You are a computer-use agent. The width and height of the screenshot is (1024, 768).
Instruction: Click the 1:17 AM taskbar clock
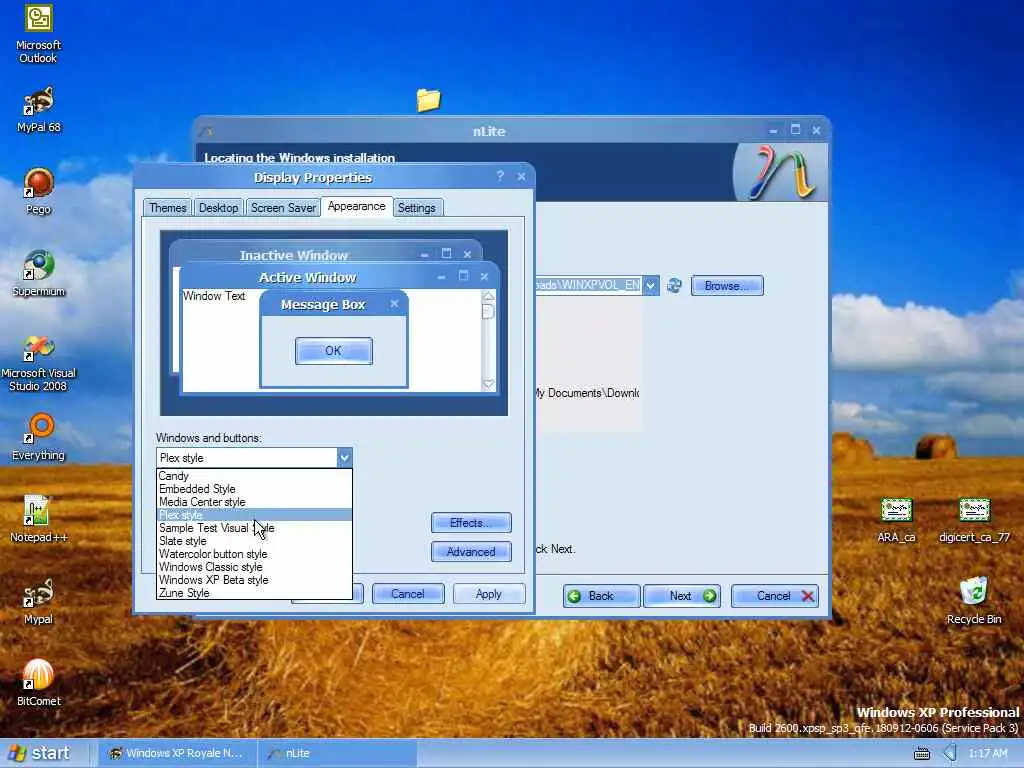987,753
